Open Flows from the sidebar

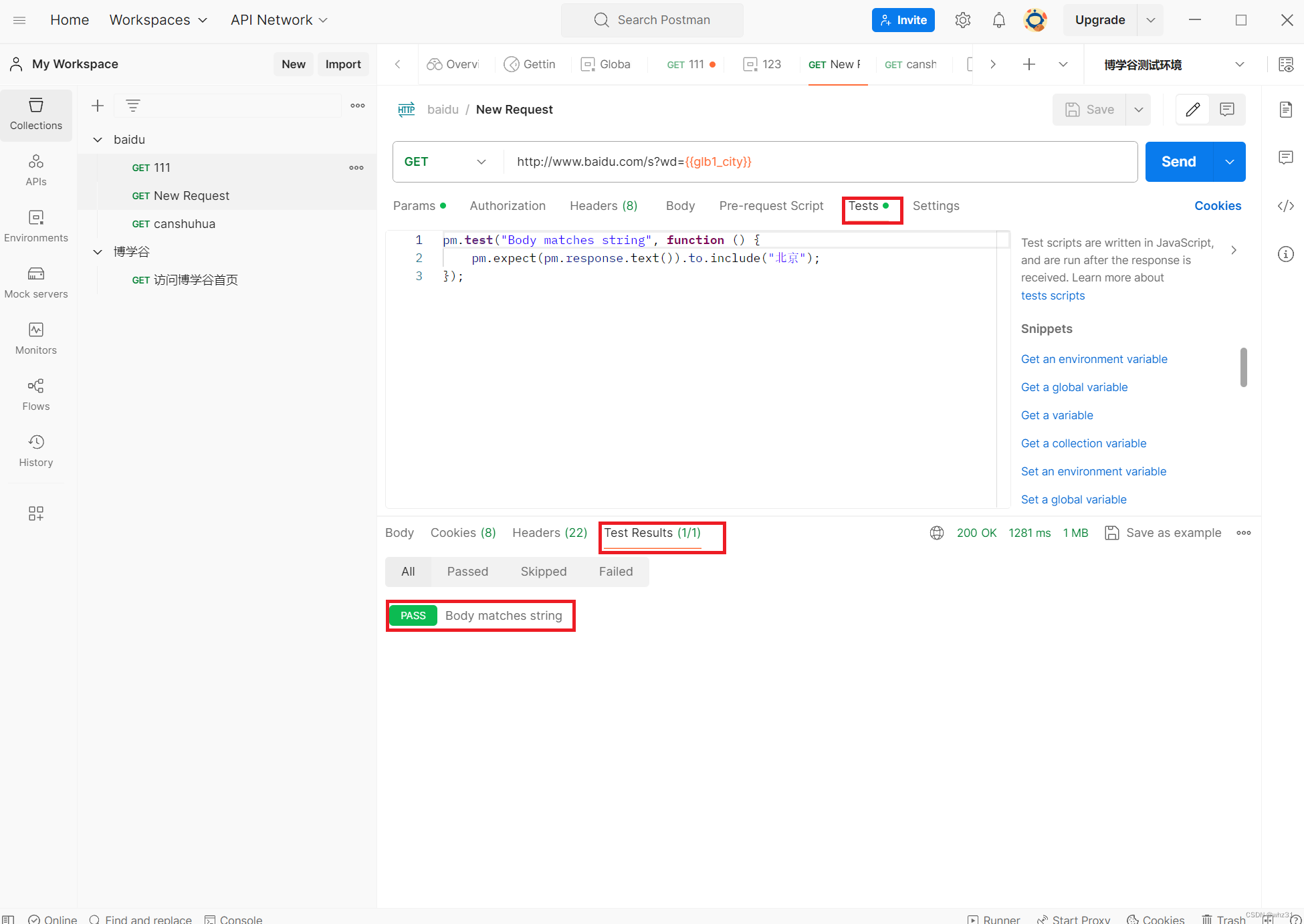(36, 394)
